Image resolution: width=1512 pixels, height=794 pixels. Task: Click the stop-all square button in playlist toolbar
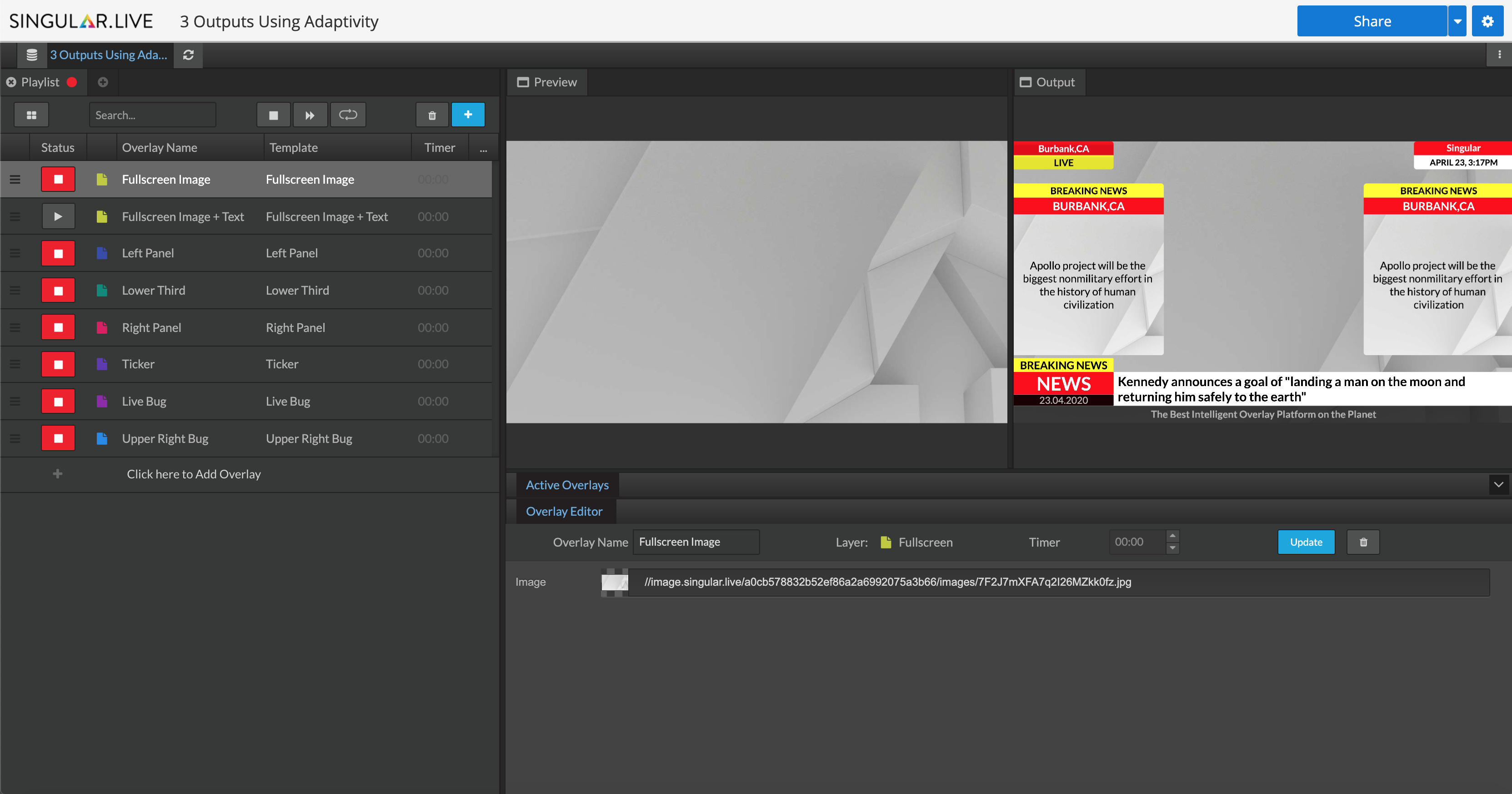pyautogui.click(x=274, y=115)
